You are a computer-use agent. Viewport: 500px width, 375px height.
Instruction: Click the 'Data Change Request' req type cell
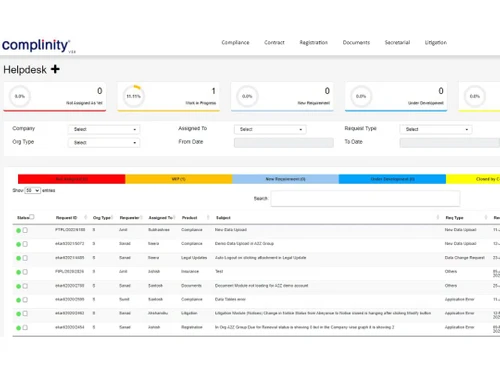click(x=465, y=258)
